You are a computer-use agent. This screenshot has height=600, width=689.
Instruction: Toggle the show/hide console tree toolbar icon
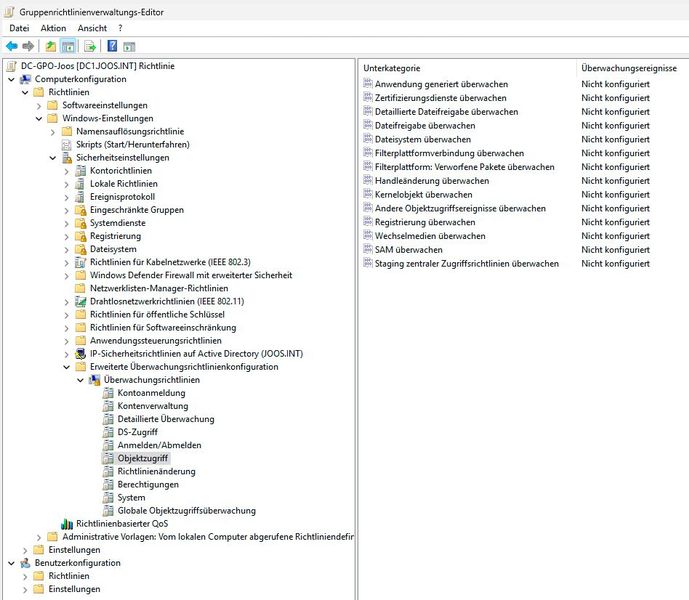pyautogui.click(x=68, y=46)
